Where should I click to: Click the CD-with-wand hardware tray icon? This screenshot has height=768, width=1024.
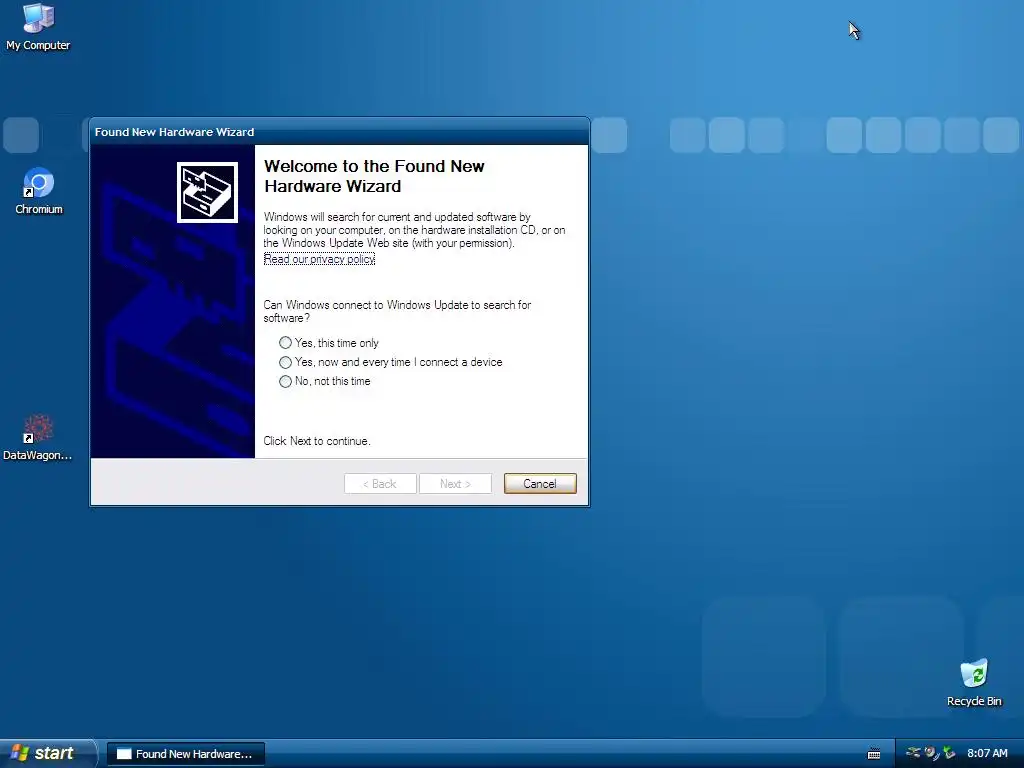(931, 753)
